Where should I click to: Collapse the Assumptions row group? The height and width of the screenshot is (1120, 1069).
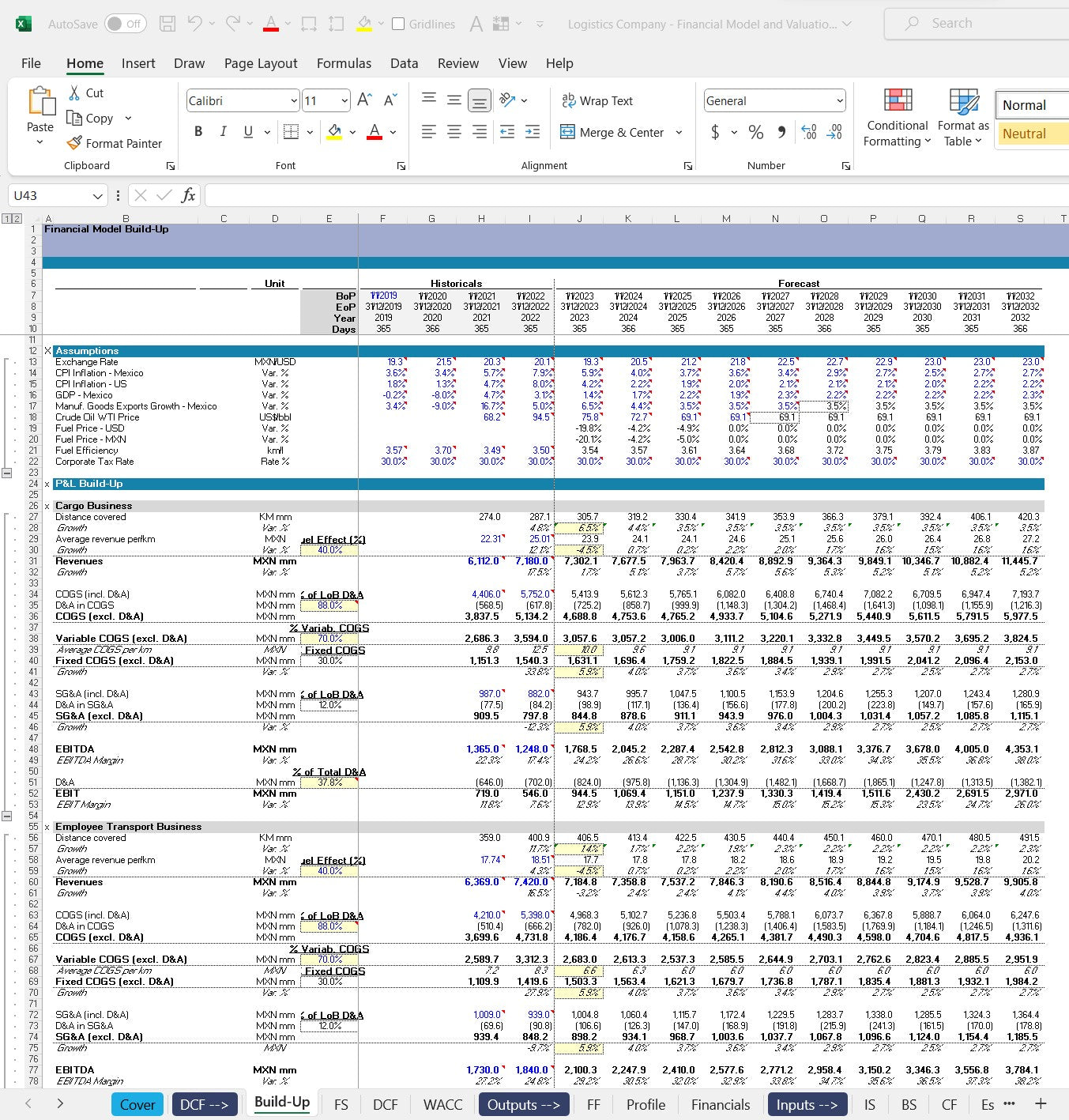tap(7, 473)
